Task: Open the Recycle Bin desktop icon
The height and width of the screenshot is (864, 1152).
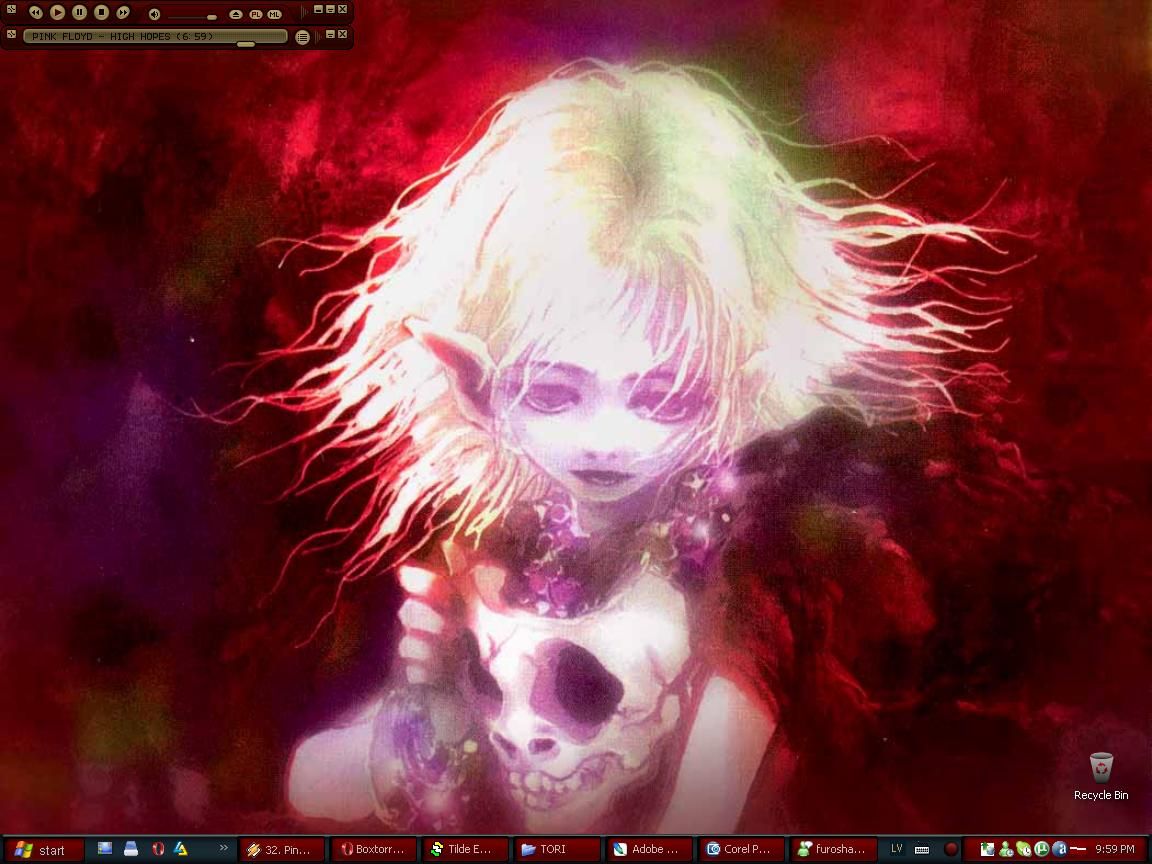Action: 1101,777
